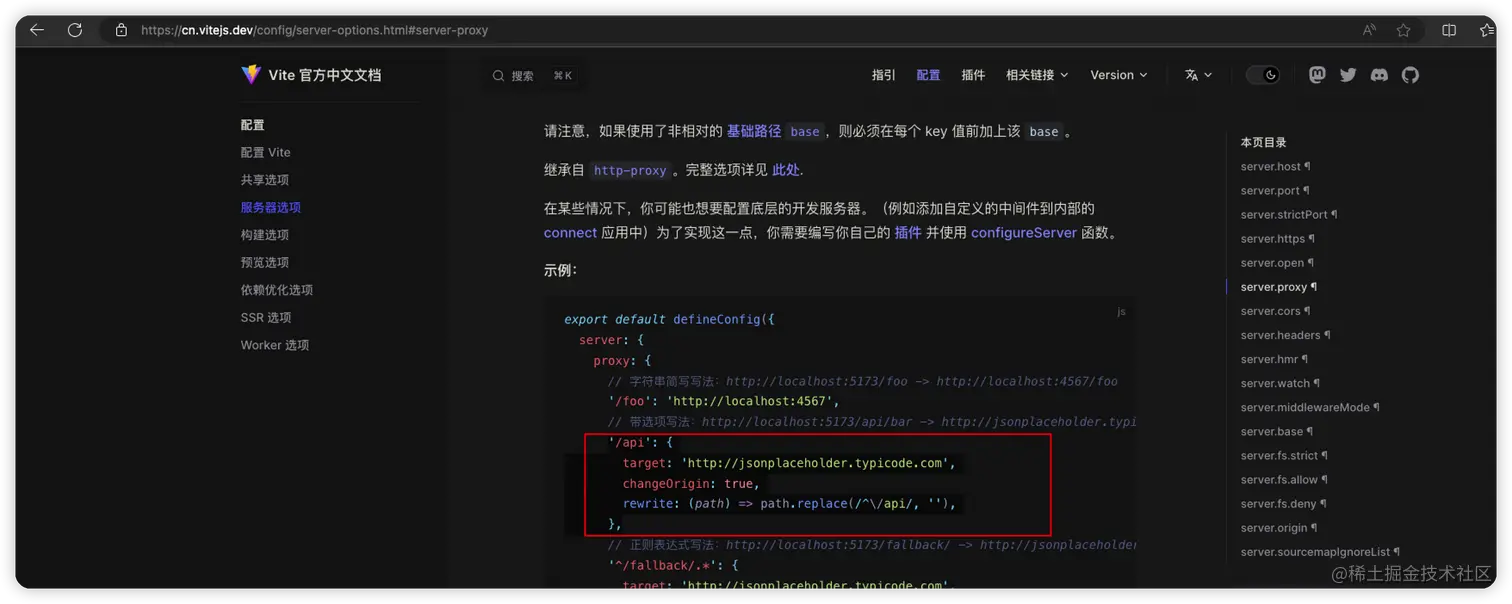The height and width of the screenshot is (604, 1512).
Task: Click the Vite logo
Action: pos(251,75)
